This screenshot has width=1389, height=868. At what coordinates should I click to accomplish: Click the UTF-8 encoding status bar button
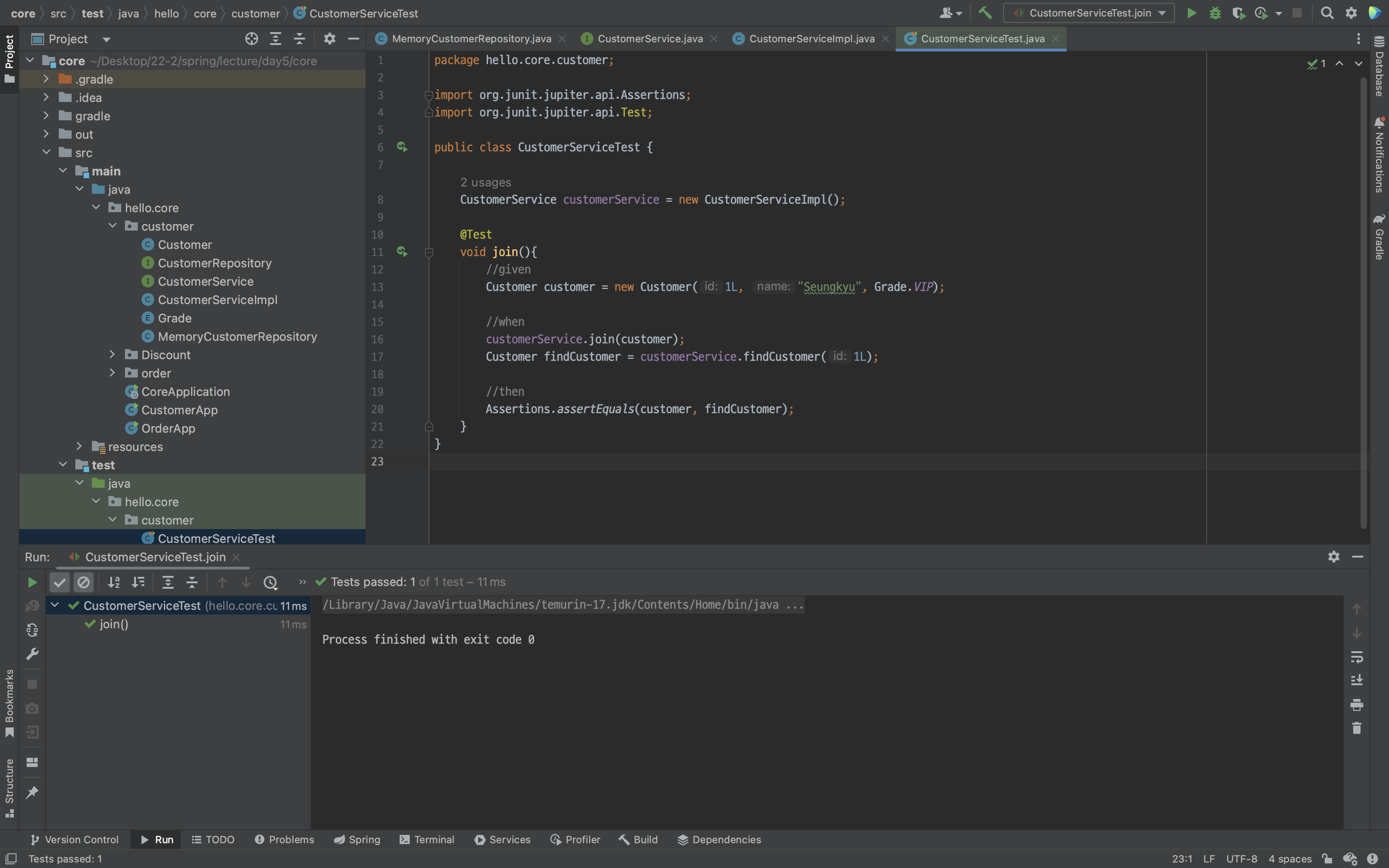tap(1241, 859)
